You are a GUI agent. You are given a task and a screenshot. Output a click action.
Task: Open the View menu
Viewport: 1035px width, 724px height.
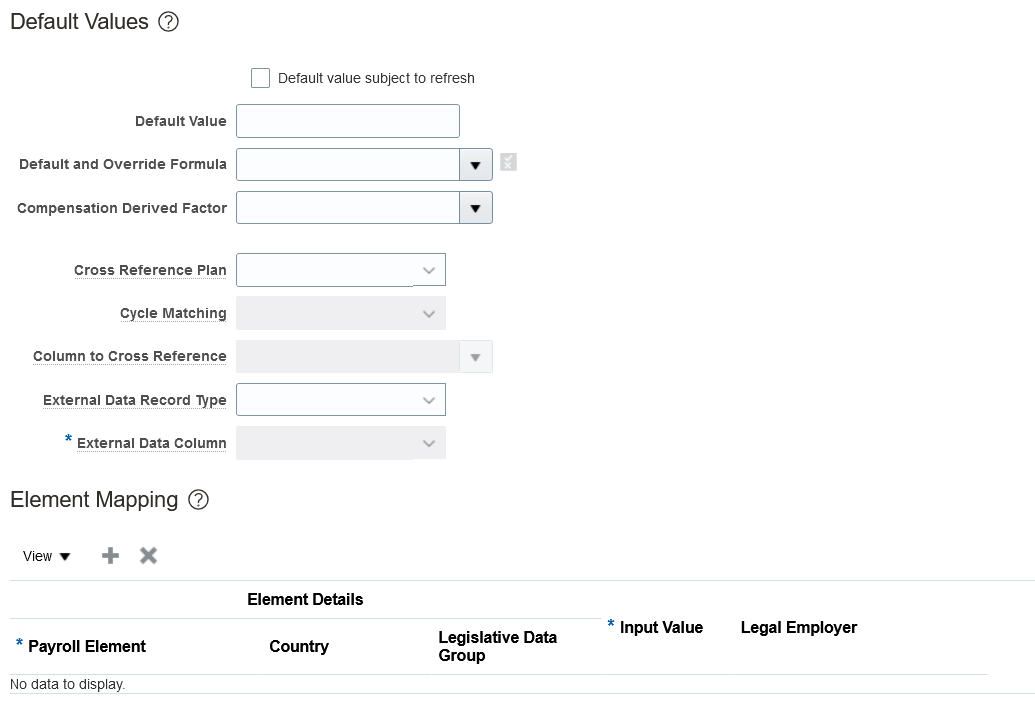[x=47, y=556]
